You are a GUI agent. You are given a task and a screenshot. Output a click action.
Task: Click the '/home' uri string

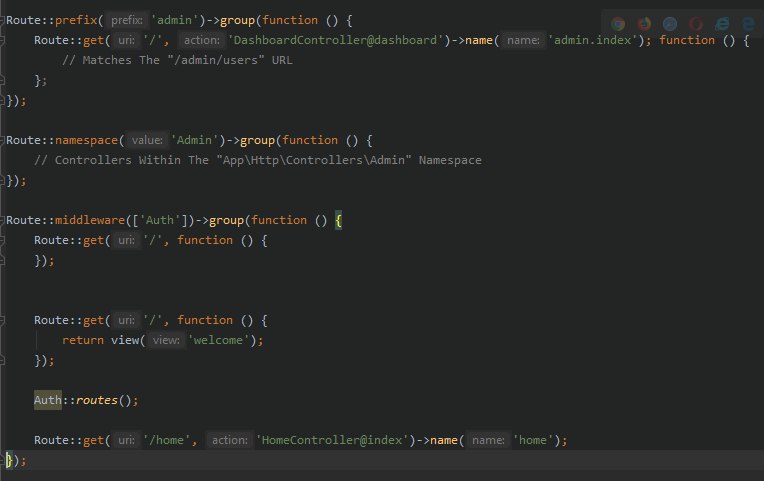(167, 440)
